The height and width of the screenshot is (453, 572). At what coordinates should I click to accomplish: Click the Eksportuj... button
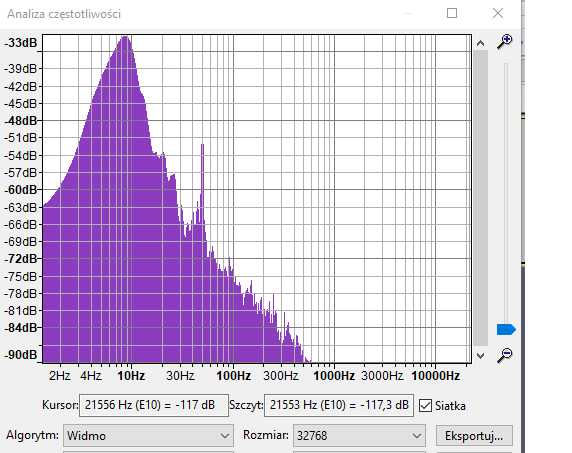[474, 435]
